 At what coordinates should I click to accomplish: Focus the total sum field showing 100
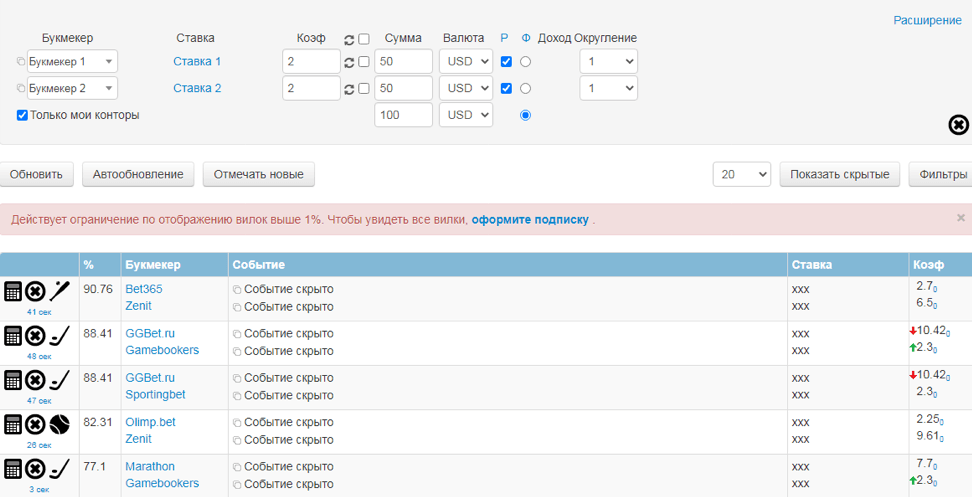[404, 115]
